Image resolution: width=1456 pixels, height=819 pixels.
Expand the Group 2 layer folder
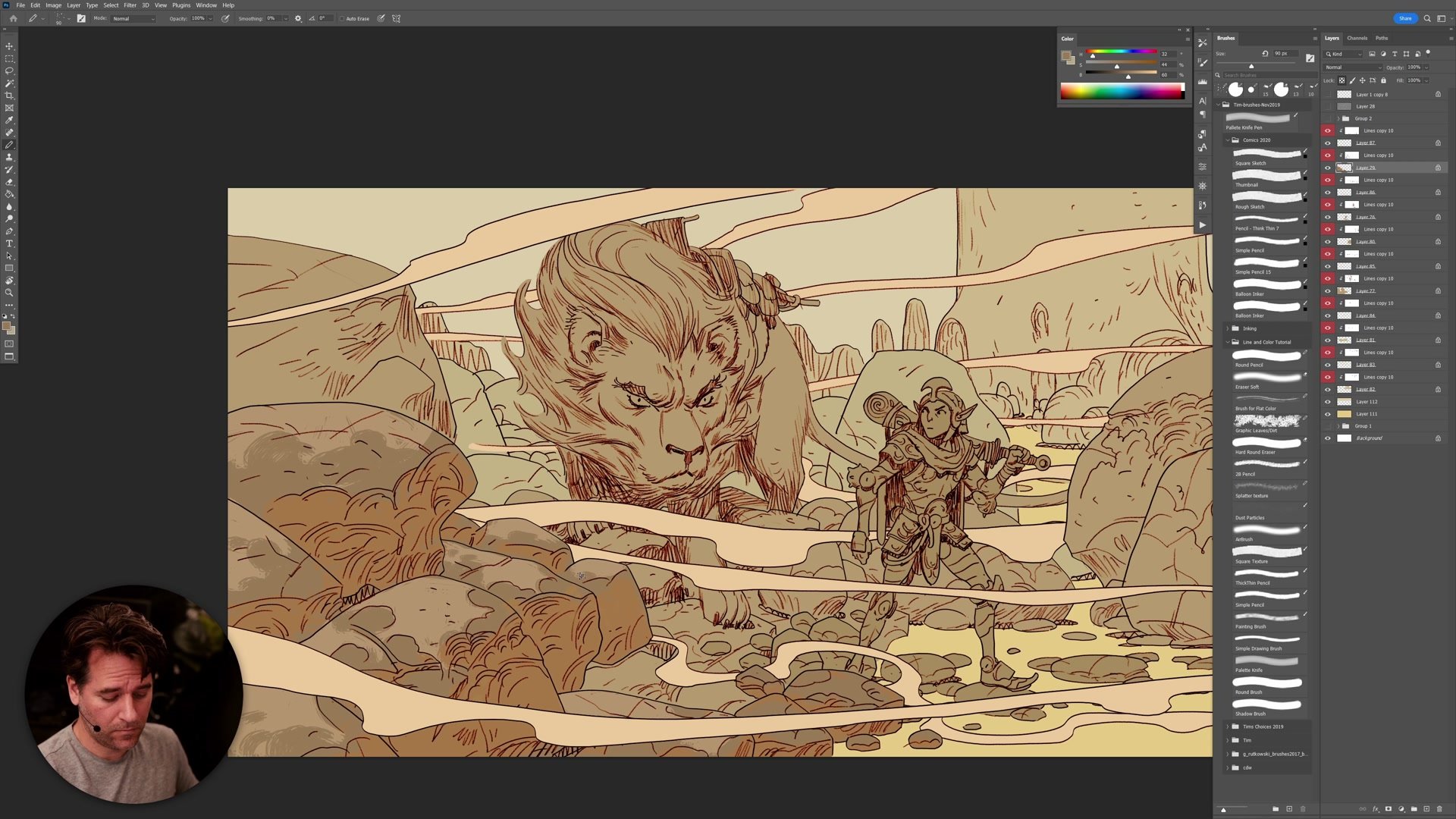tap(1338, 118)
